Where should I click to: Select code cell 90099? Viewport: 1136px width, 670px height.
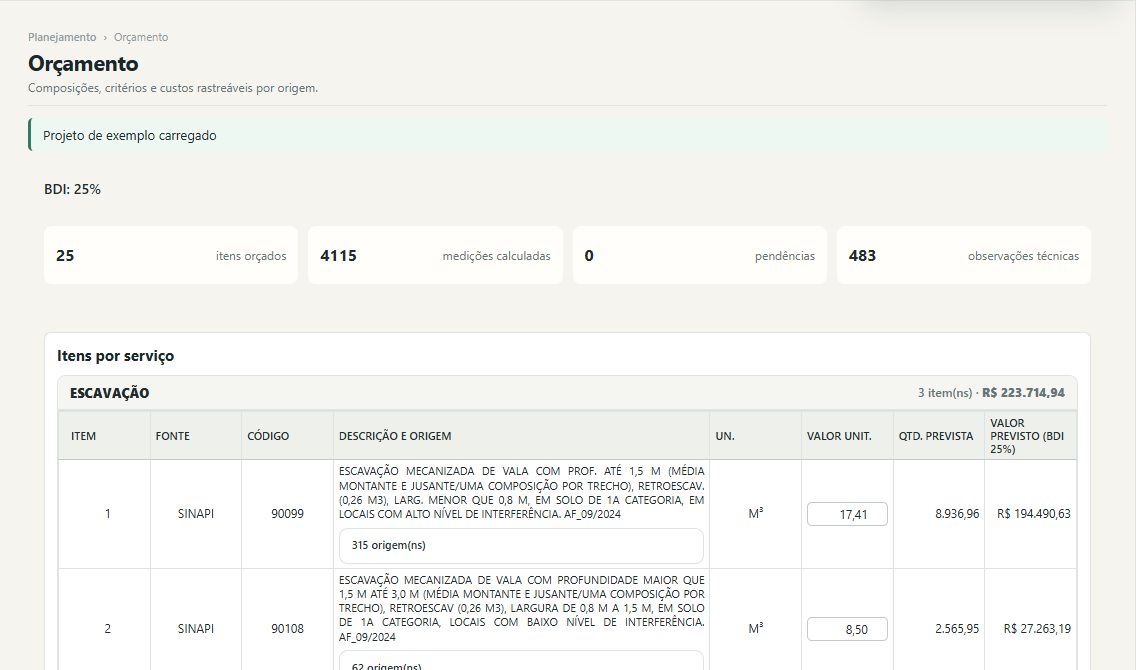(x=288, y=514)
